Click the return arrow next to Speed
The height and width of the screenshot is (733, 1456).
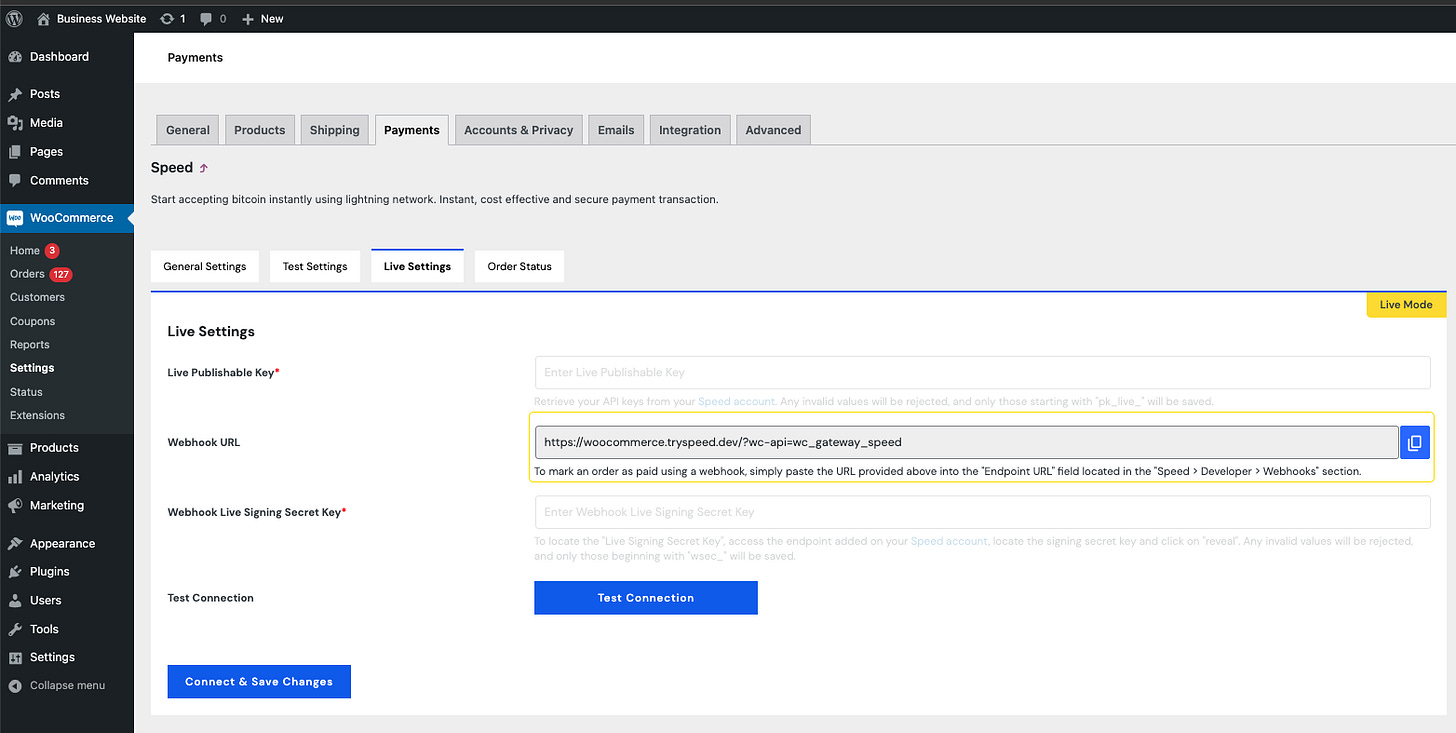(204, 168)
